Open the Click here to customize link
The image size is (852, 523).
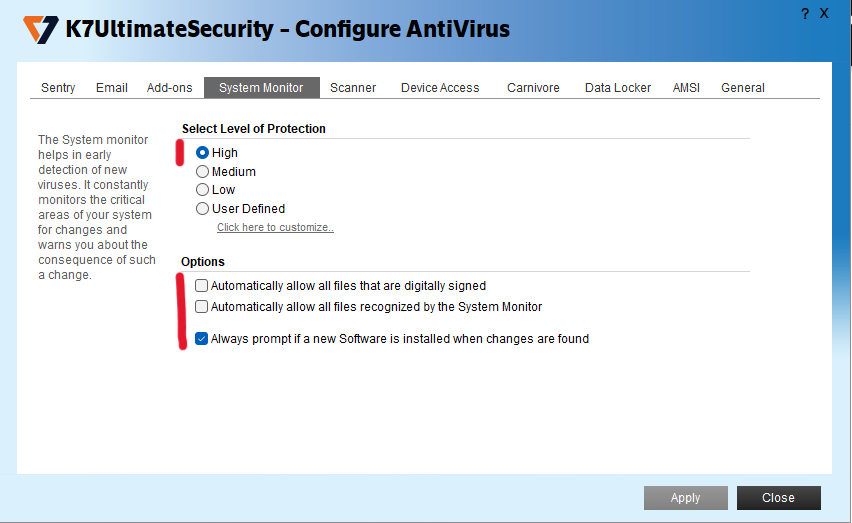pyautogui.click(x=275, y=228)
